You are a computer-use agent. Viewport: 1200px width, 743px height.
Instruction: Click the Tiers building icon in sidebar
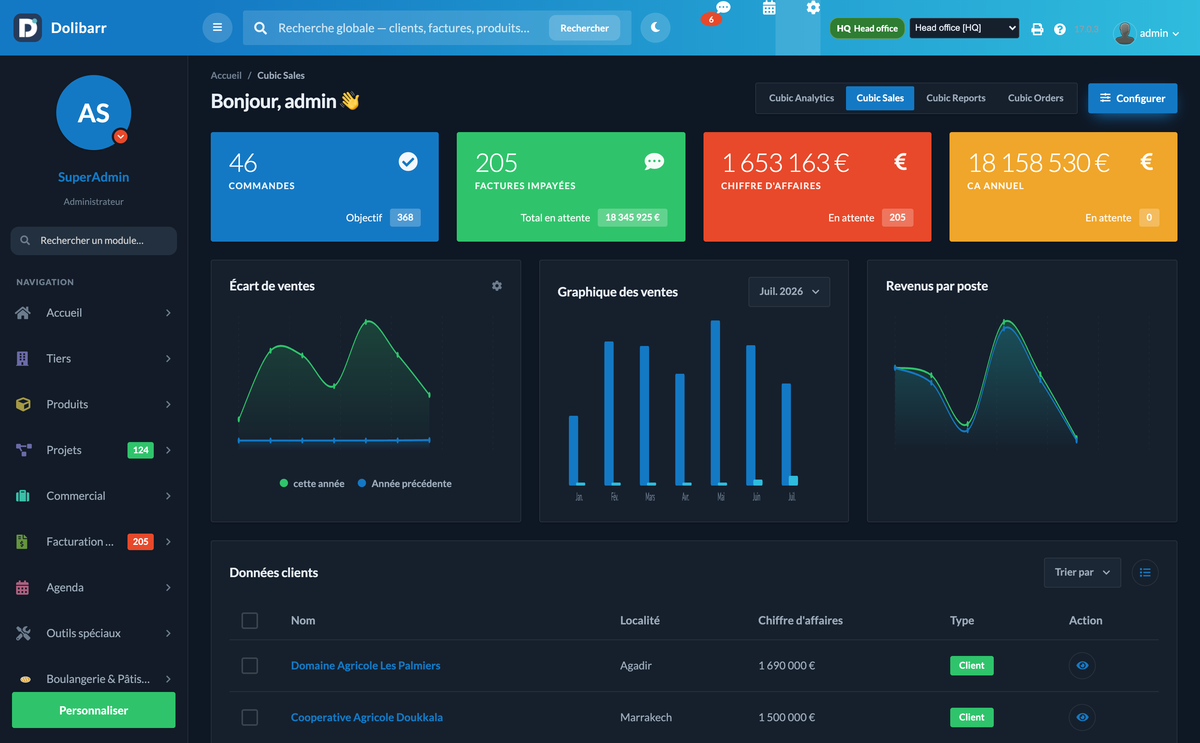[23, 358]
